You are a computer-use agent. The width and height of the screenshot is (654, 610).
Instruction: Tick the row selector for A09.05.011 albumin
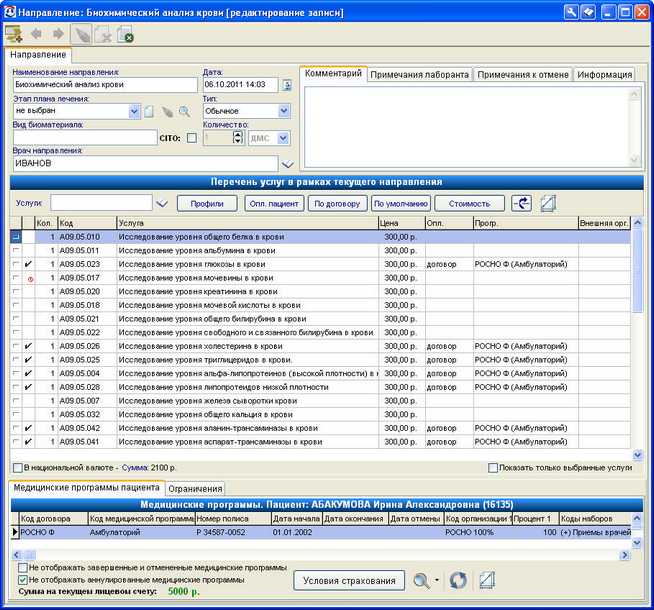click(x=16, y=251)
